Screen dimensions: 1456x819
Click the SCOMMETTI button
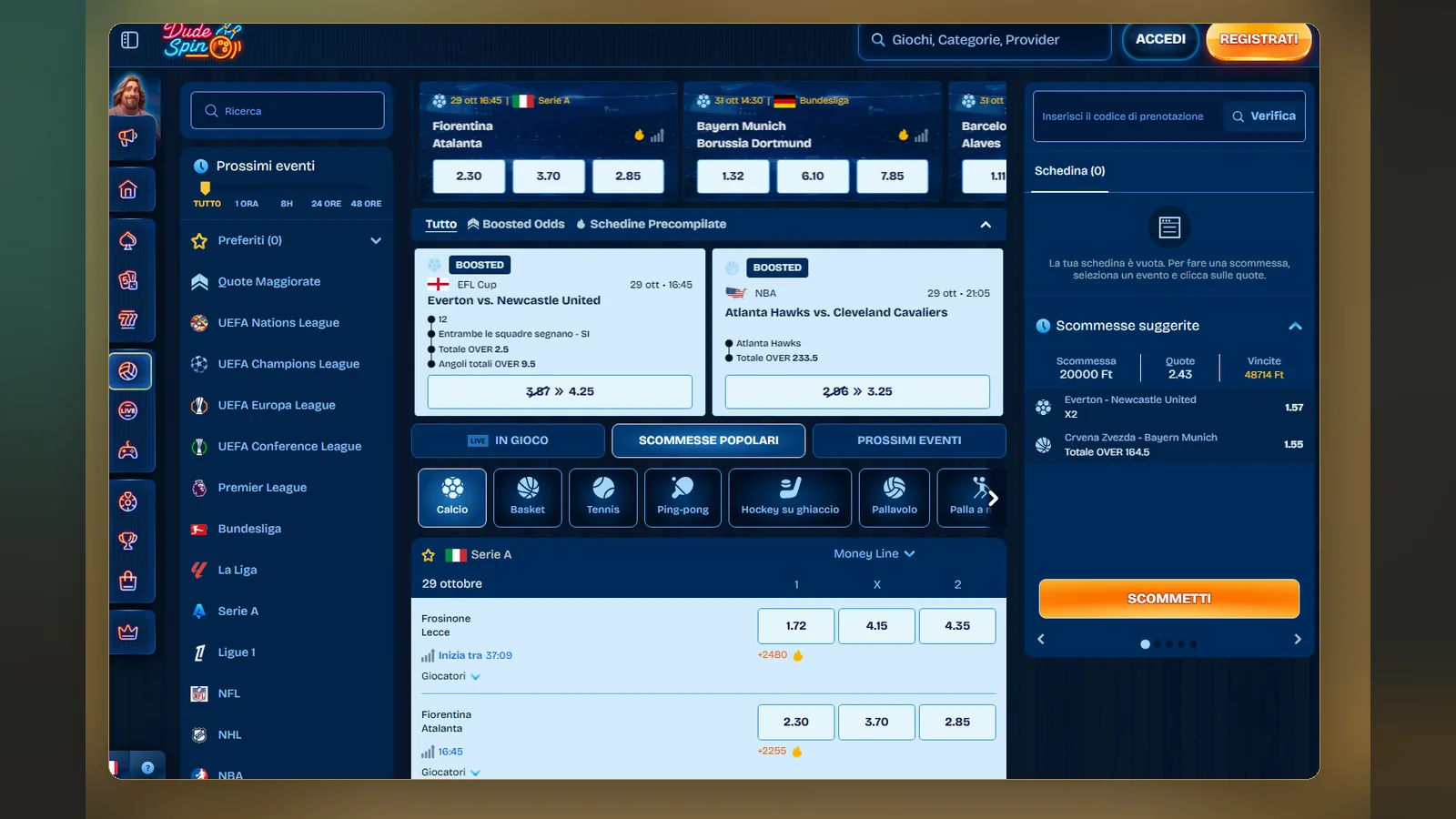click(1169, 599)
